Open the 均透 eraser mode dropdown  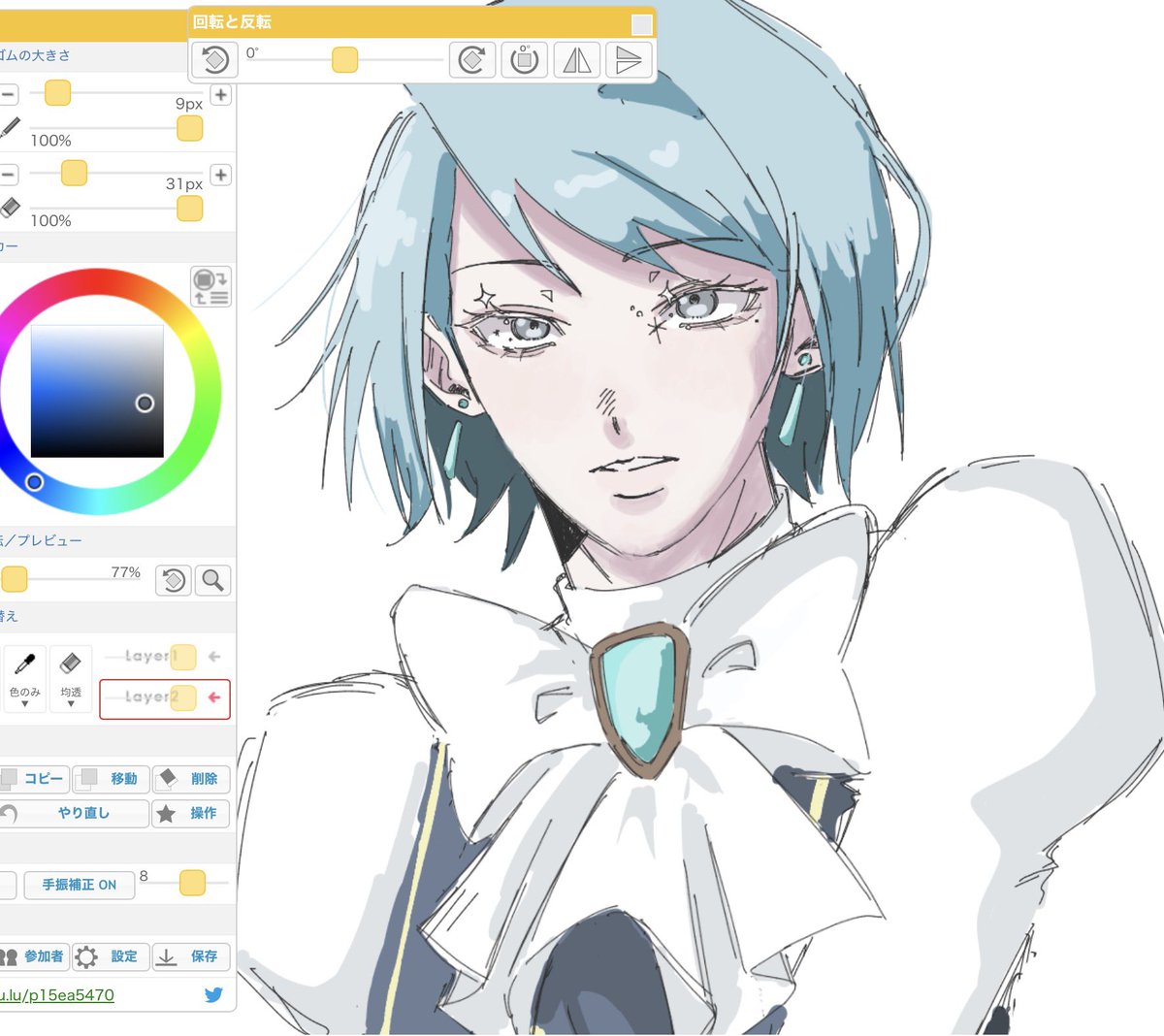click(71, 679)
